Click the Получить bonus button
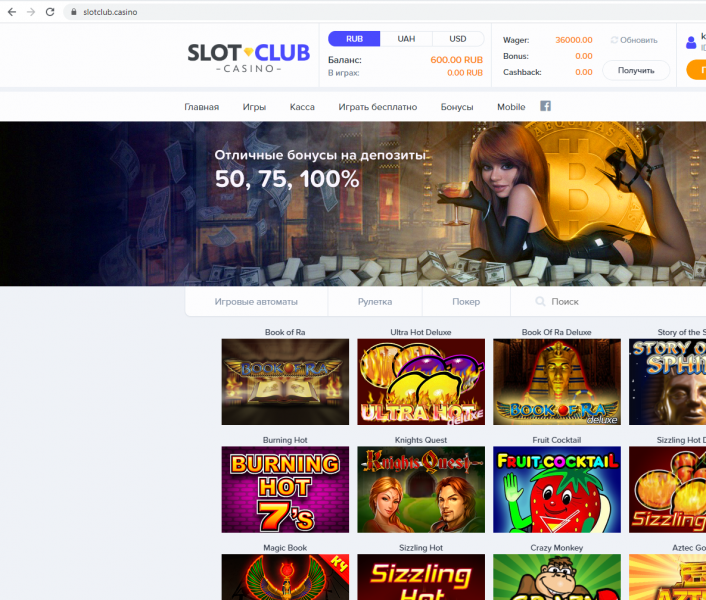 pyautogui.click(x=636, y=71)
